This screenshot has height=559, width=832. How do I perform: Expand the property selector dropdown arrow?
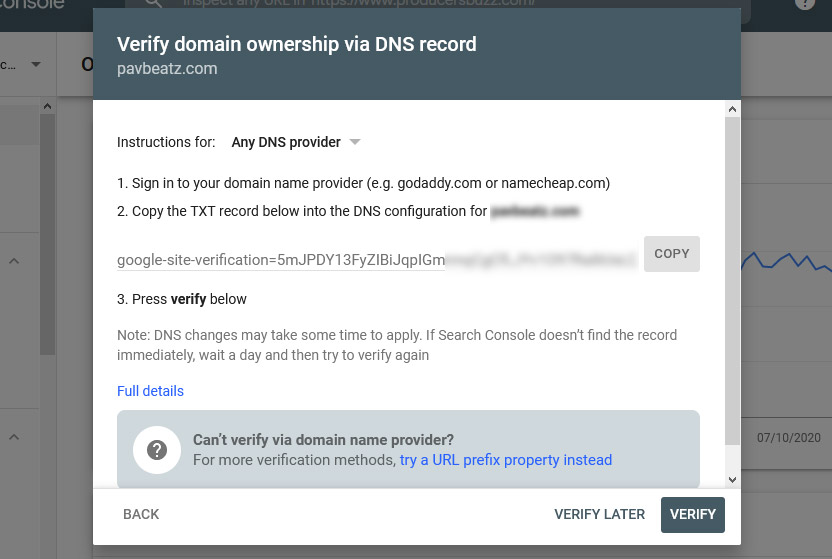pyautogui.click(x=36, y=64)
